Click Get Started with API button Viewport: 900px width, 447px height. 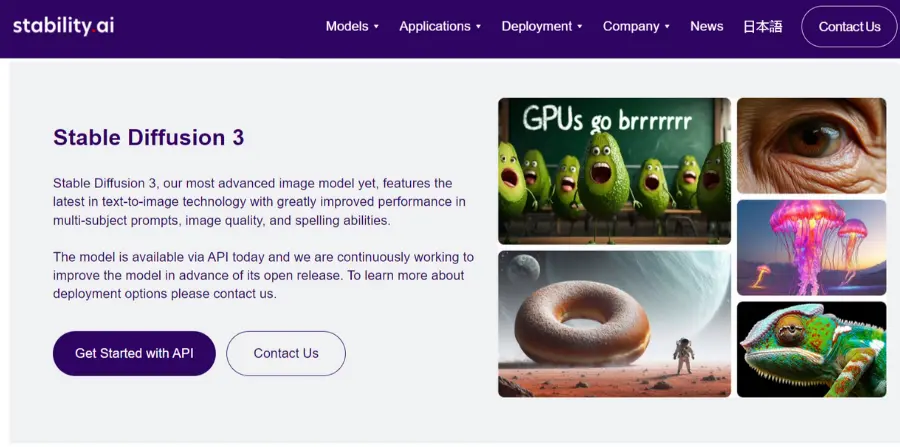(x=134, y=353)
